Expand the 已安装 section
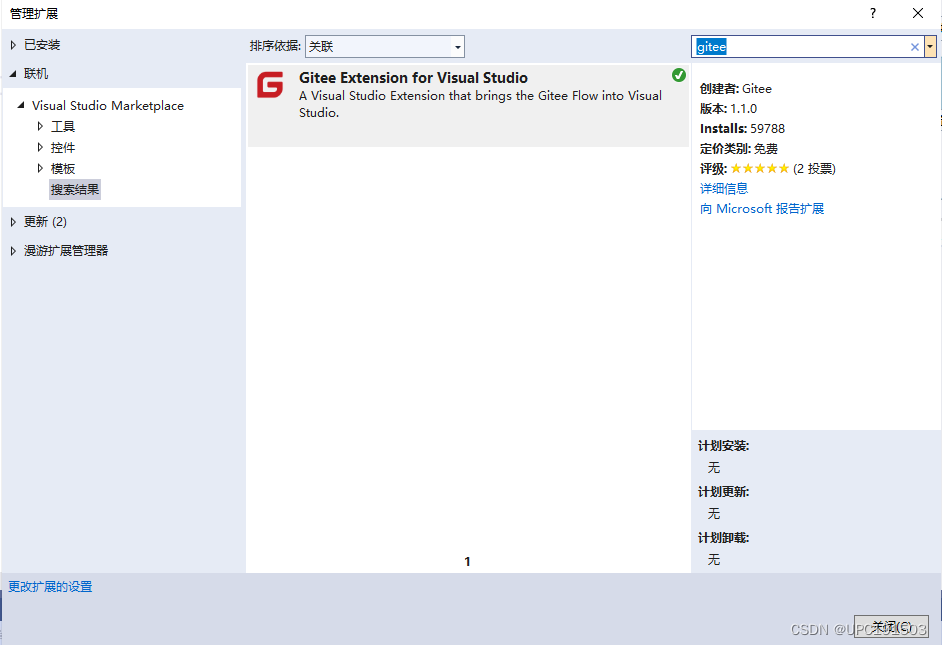The width and height of the screenshot is (942, 645). (13, 45)
